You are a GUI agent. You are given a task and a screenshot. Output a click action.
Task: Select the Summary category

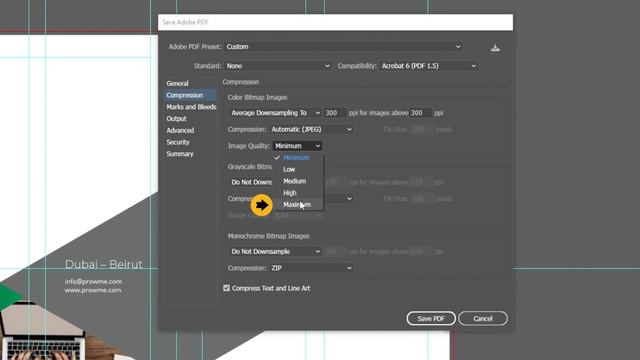click(x=180, y=154)
